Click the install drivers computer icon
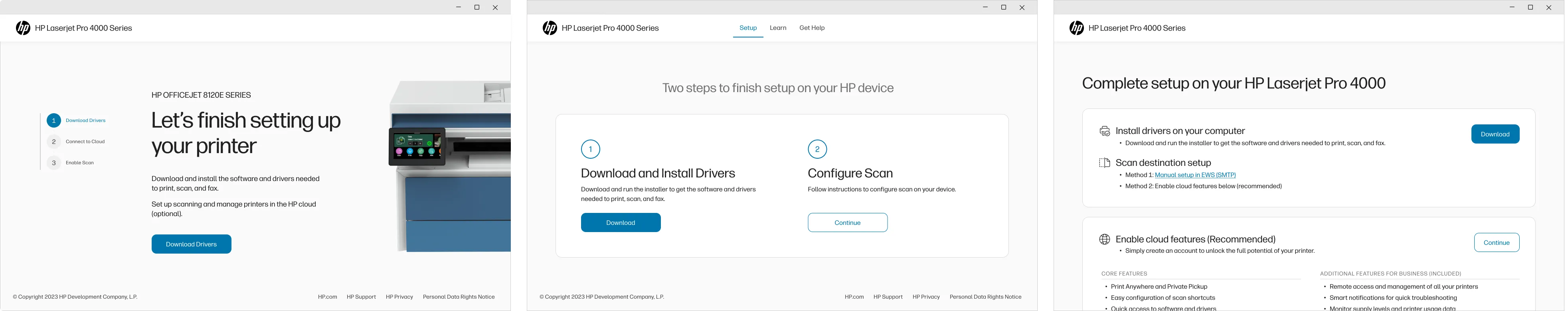The width and height of the screenshot is (1568, 311). point(1105,131)
